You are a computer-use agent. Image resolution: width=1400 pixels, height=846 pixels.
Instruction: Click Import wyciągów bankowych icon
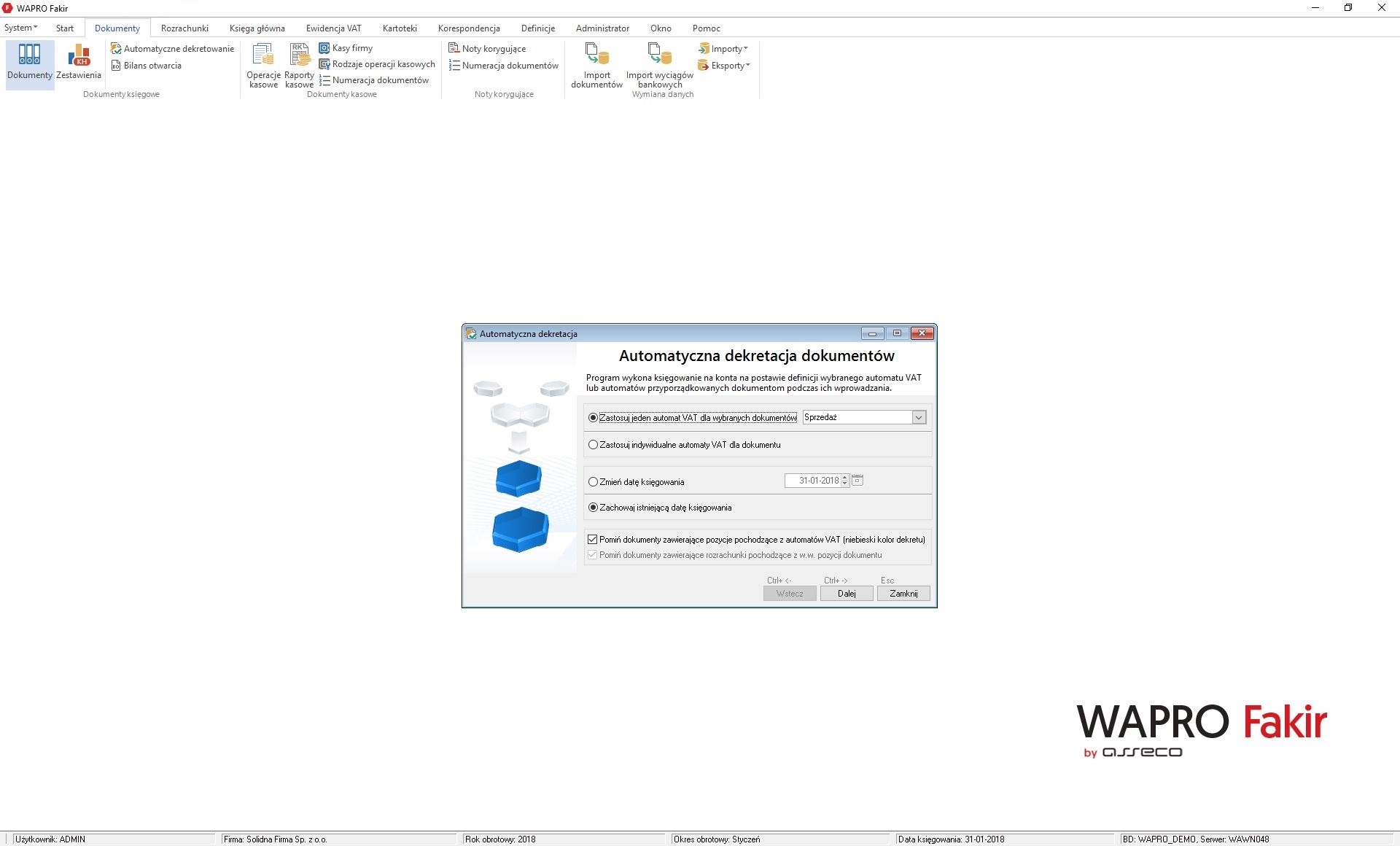coord(660,66)
